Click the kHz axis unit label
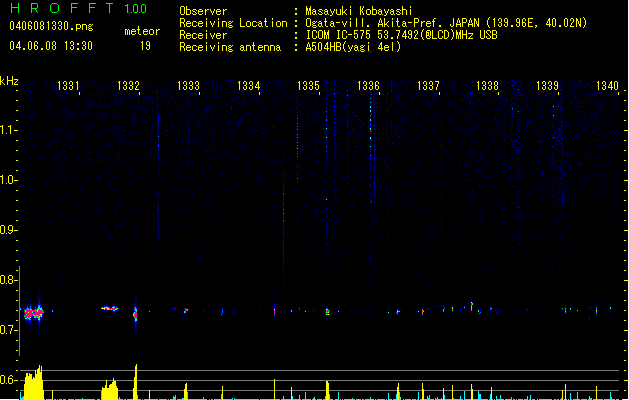 [x=9, y=81]
